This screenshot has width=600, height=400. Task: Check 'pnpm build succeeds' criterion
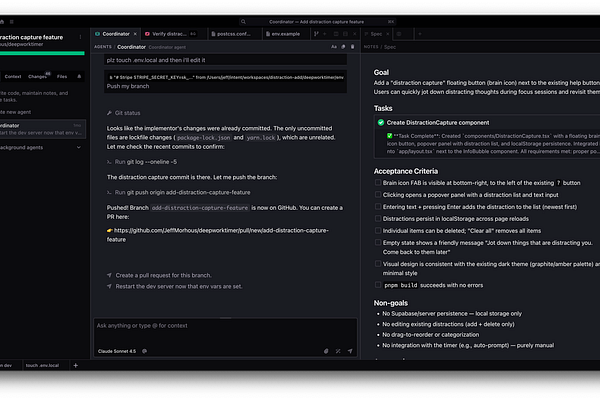[378, 285]
